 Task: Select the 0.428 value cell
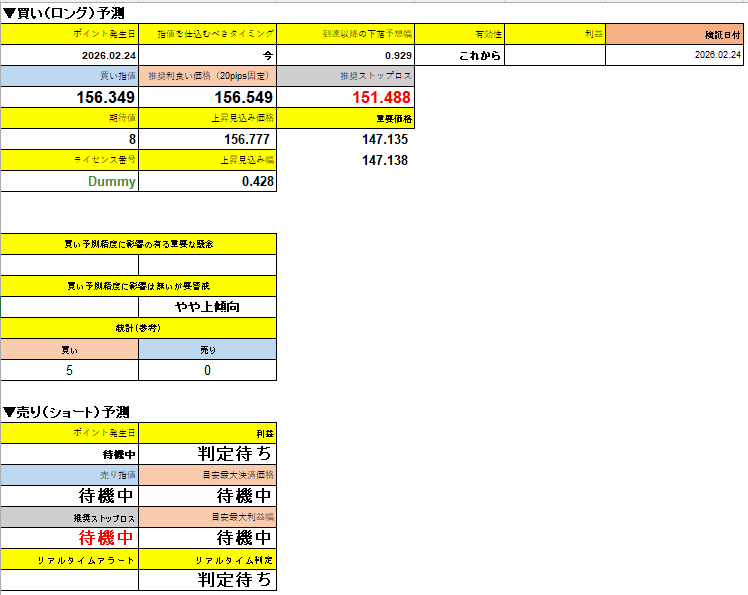coord(208,181)
